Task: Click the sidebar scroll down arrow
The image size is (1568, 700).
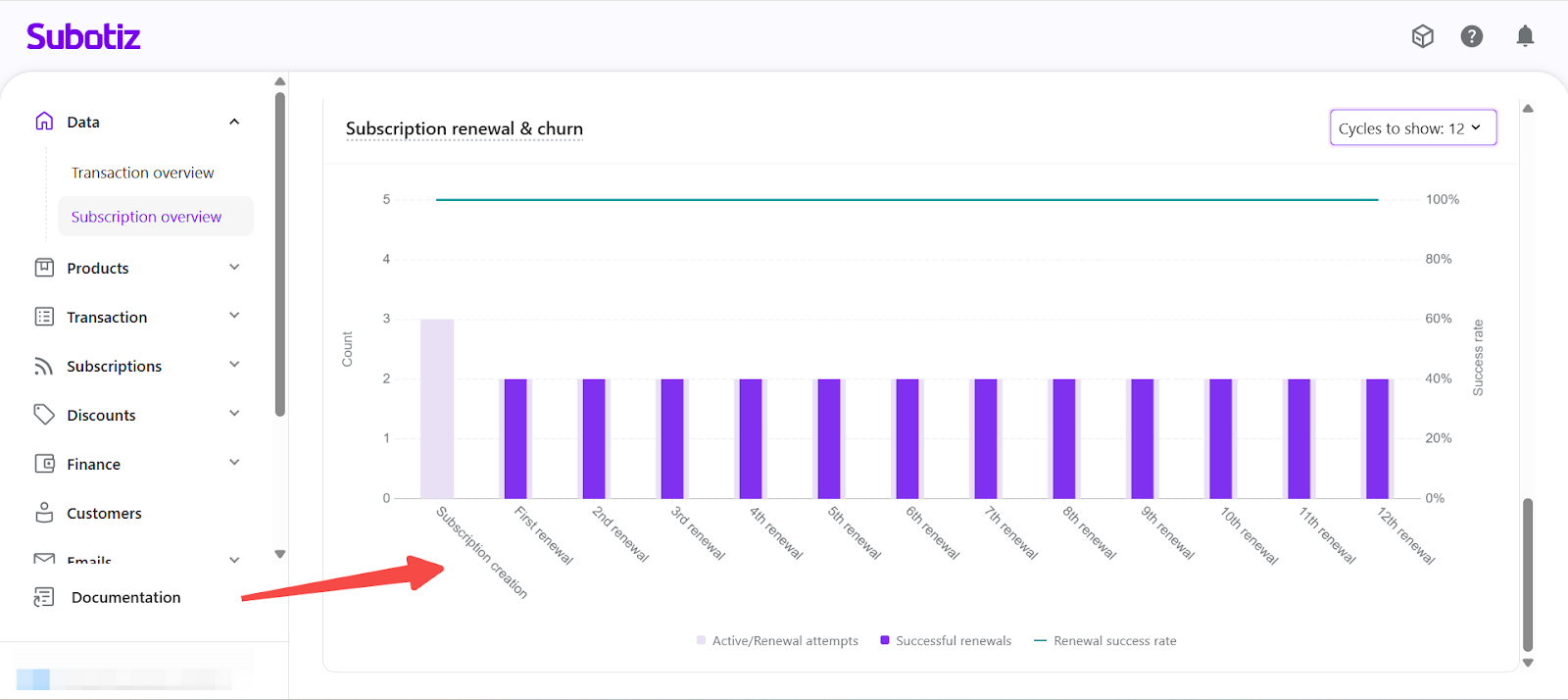Action: tap(280, 554)
